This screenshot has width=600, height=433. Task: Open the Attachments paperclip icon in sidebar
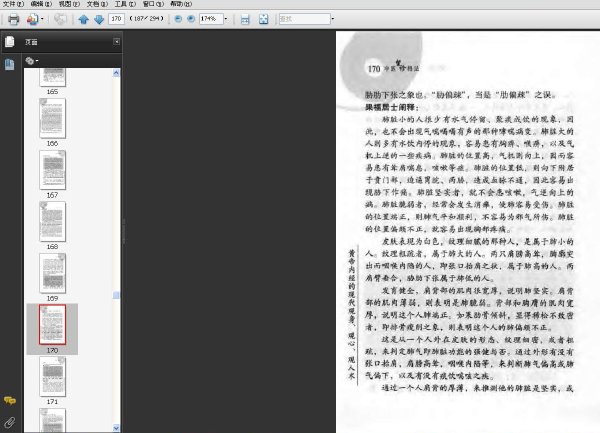10,422
